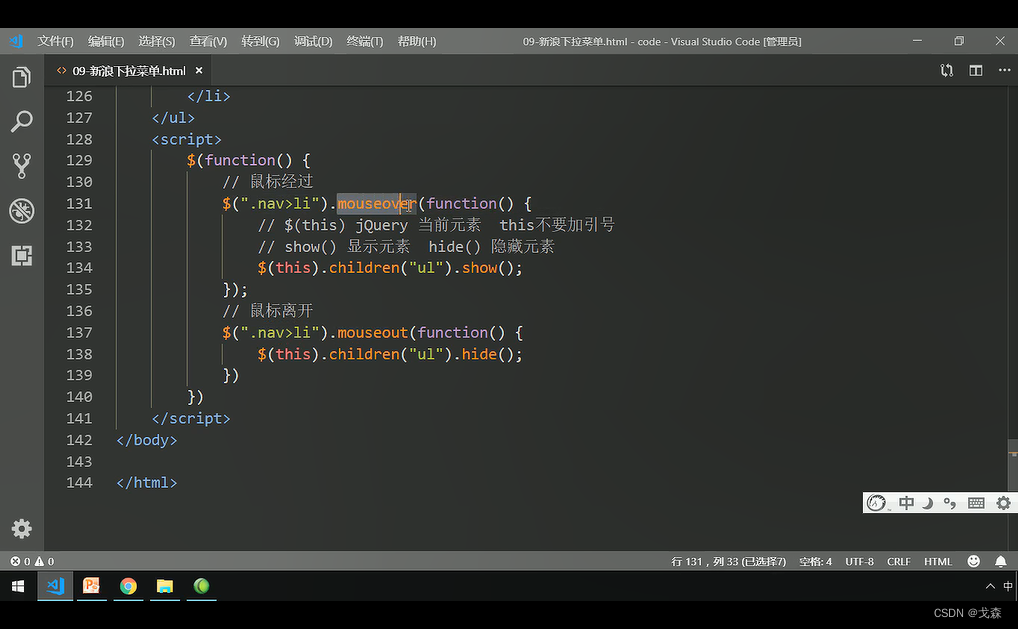Screen dimensions: 1018x629
Task: Switch to Chrome in the taskbar
Action: coord(129,586)
